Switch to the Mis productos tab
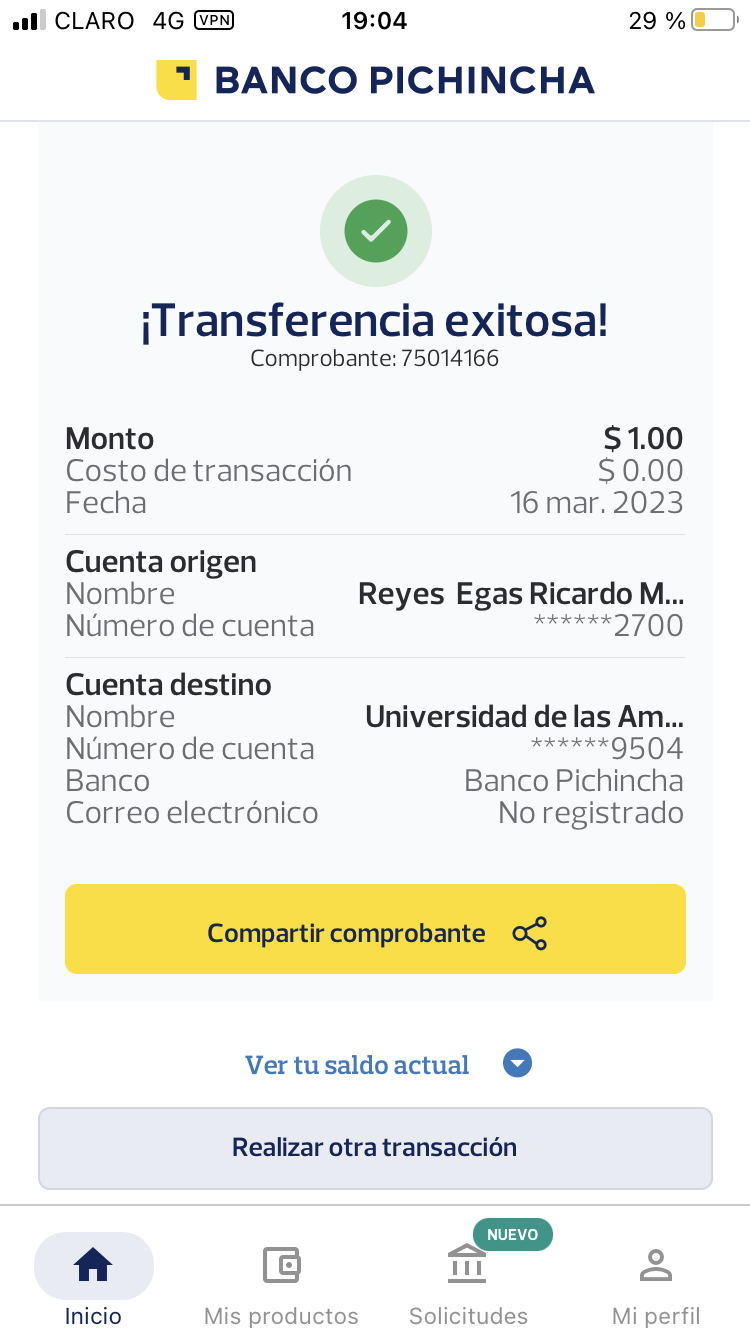 tap(281, 1315)
